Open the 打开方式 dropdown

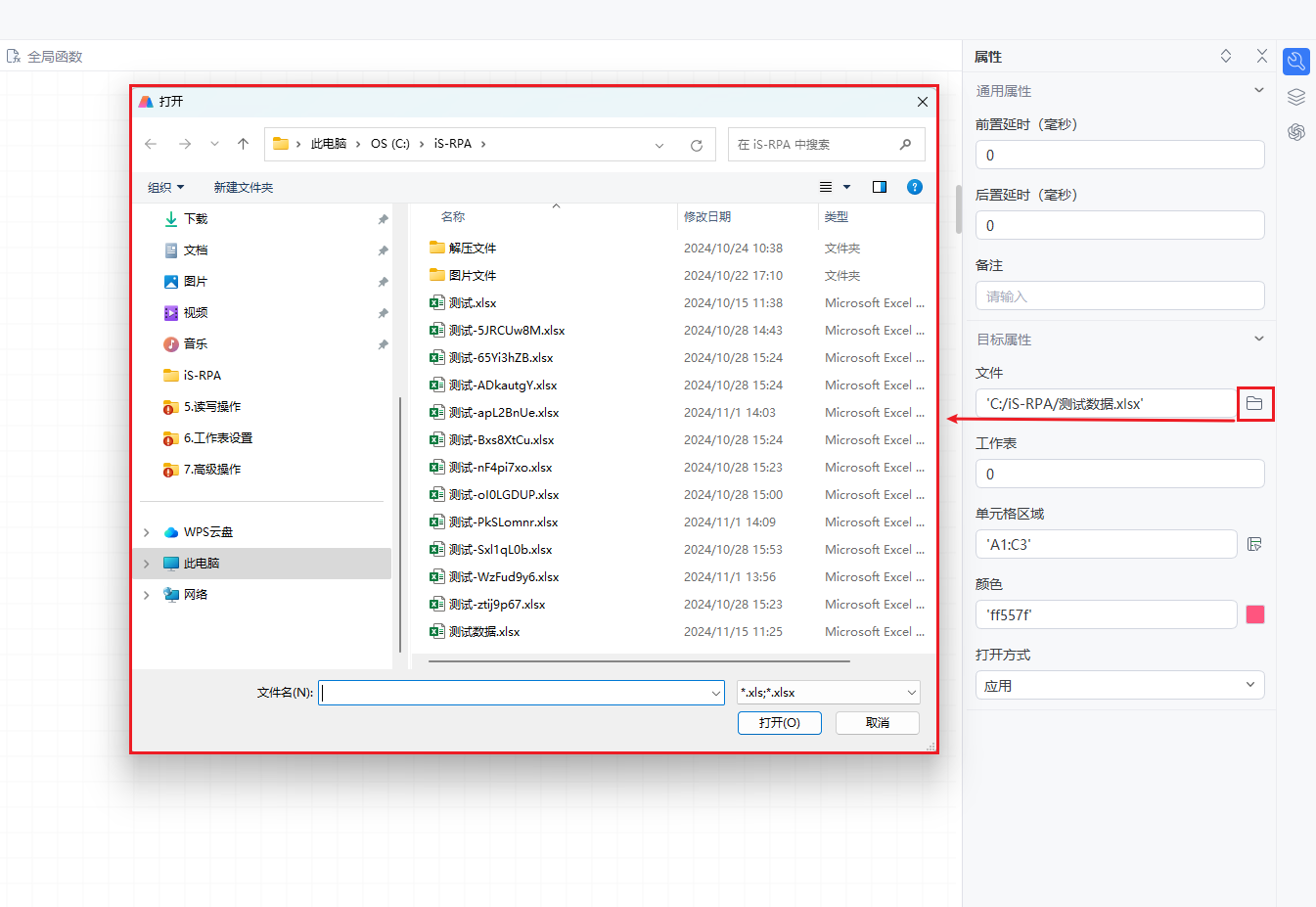tap(1119, 685)
